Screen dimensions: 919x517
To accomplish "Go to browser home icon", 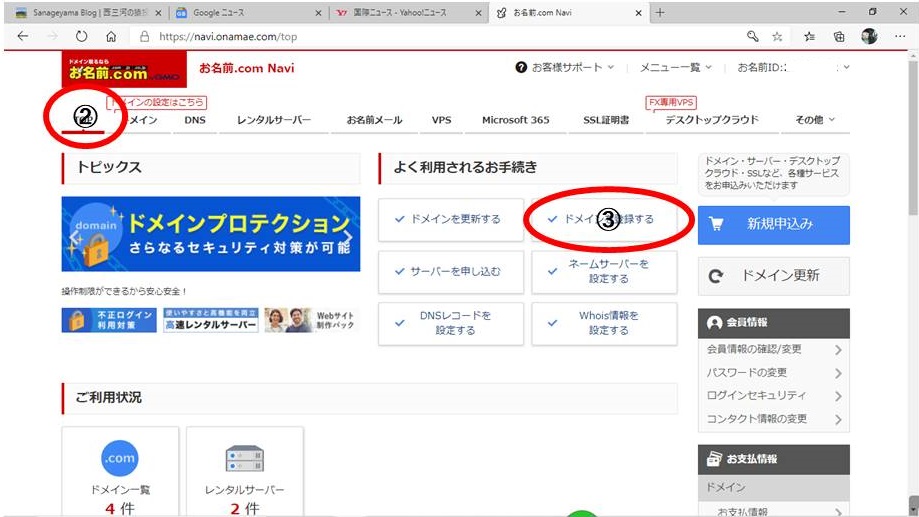I will pyautogui.click(x=111, y=36).
